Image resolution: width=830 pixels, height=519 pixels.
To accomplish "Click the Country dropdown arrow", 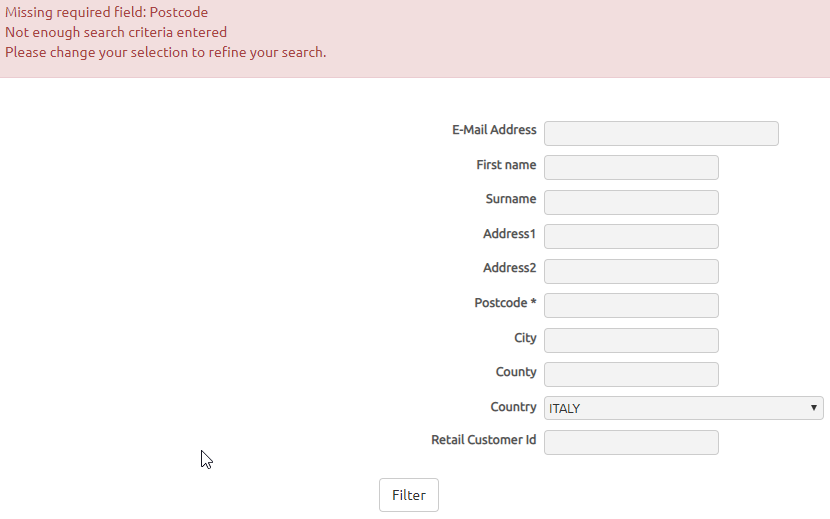I will (814, 408).
